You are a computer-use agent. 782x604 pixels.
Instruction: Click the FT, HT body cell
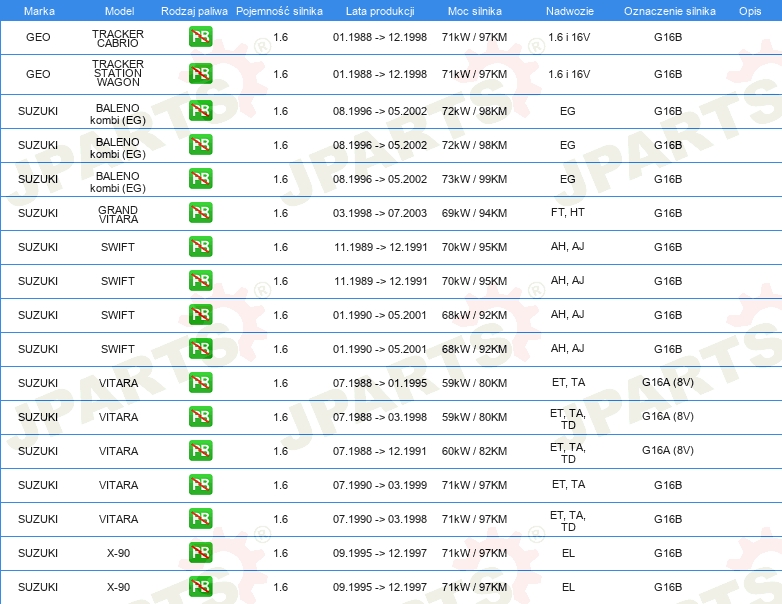click(x=568, y=212)
